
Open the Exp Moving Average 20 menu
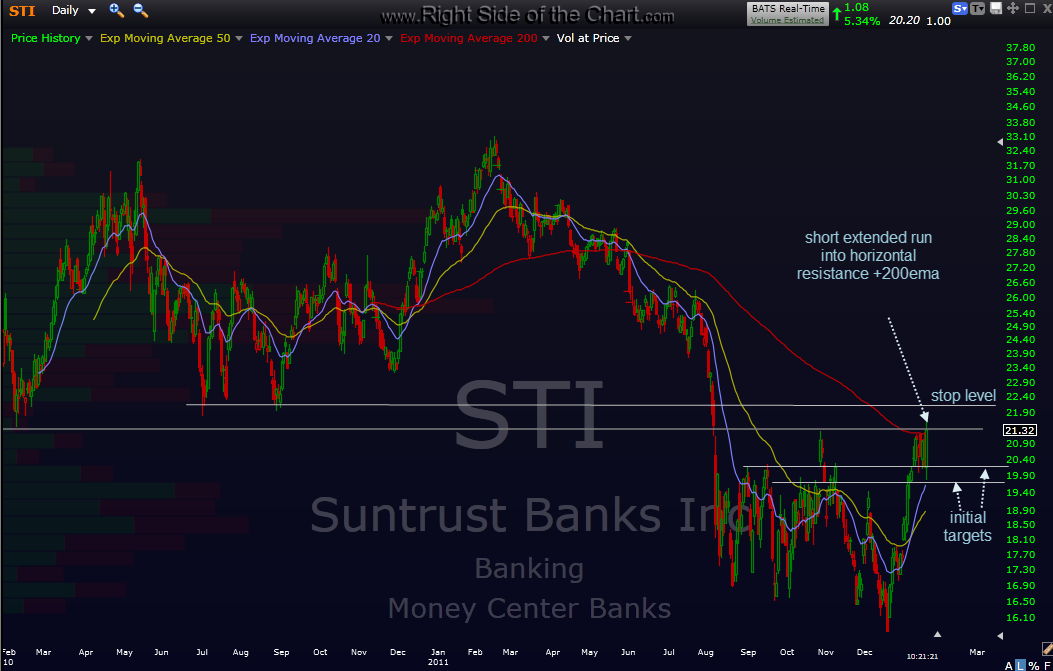tap(321, 38)
